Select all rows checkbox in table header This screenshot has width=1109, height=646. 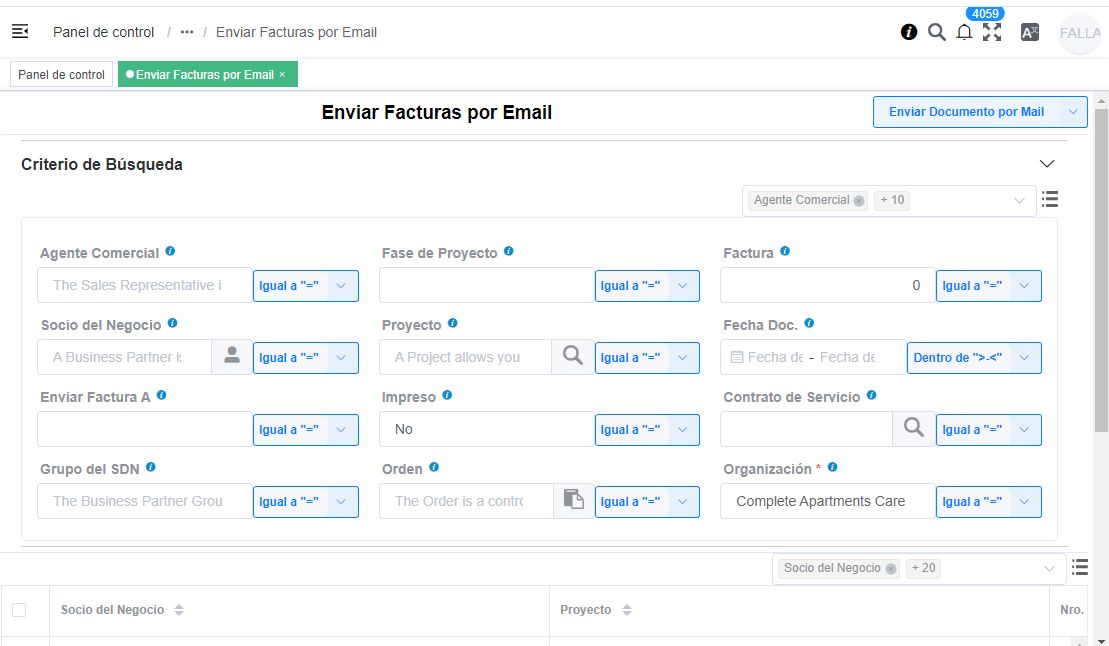pyautogui.click(x=19, y=610)
